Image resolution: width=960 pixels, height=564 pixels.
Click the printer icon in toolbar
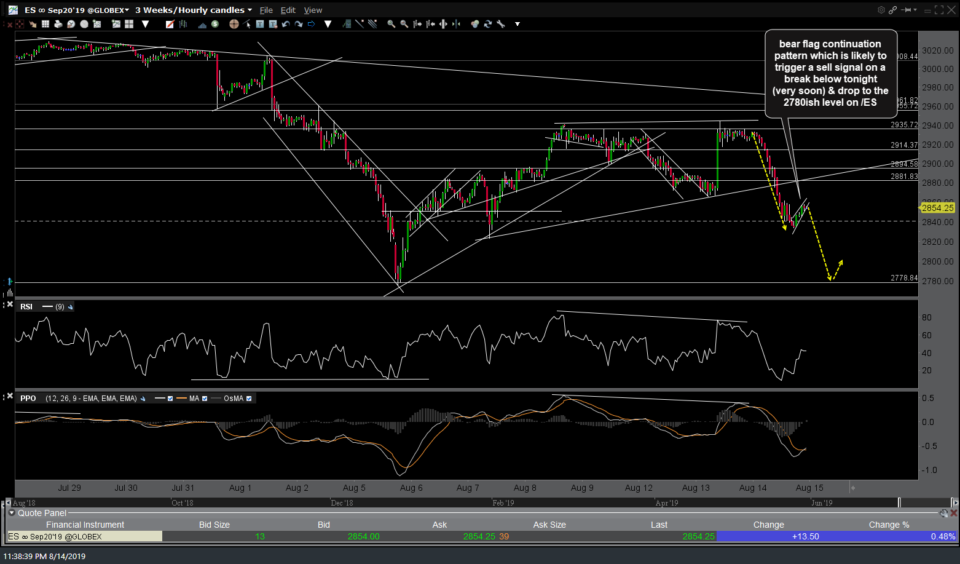click(58, 24)
